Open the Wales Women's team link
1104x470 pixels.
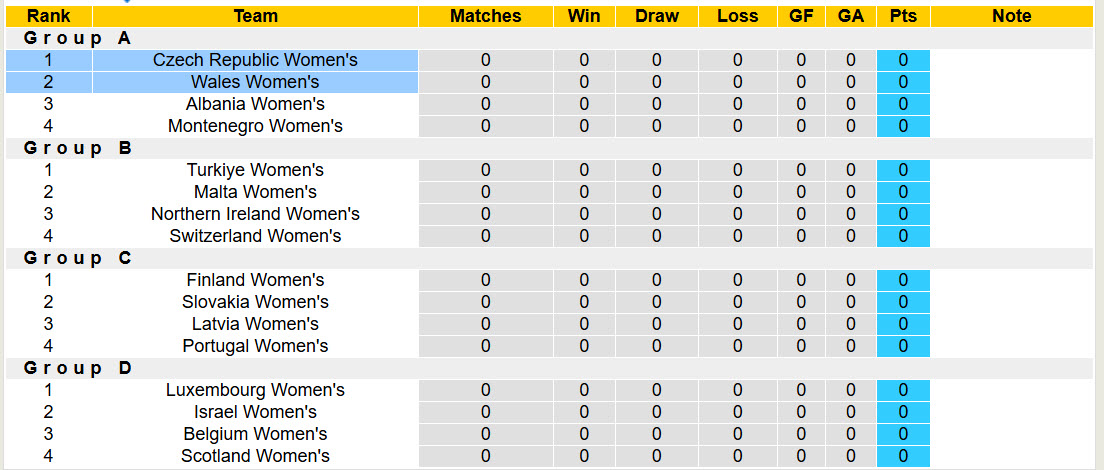(x=255, y=82)
